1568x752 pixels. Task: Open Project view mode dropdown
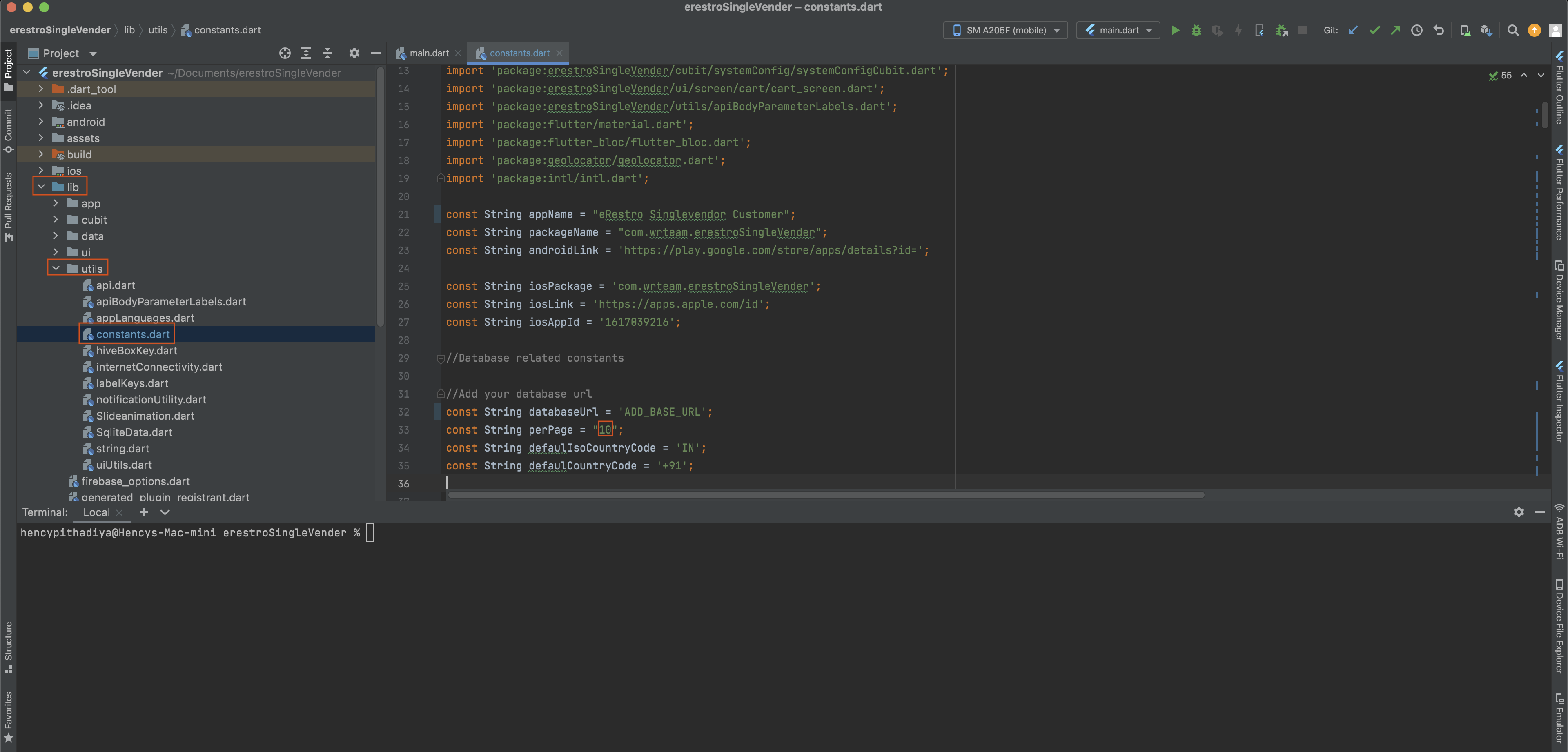(63, 53)
